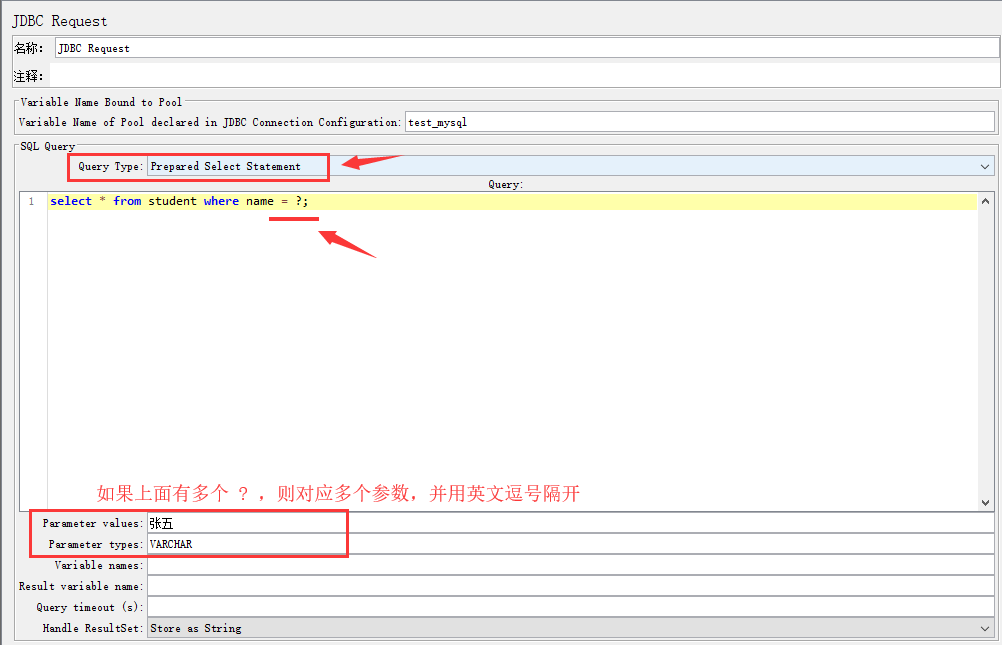Image resolution: width=1002 pixels, height=645 pixels.
Task: Expand the Handle ResultSet dropdown
Action: [x=570, y=628]
